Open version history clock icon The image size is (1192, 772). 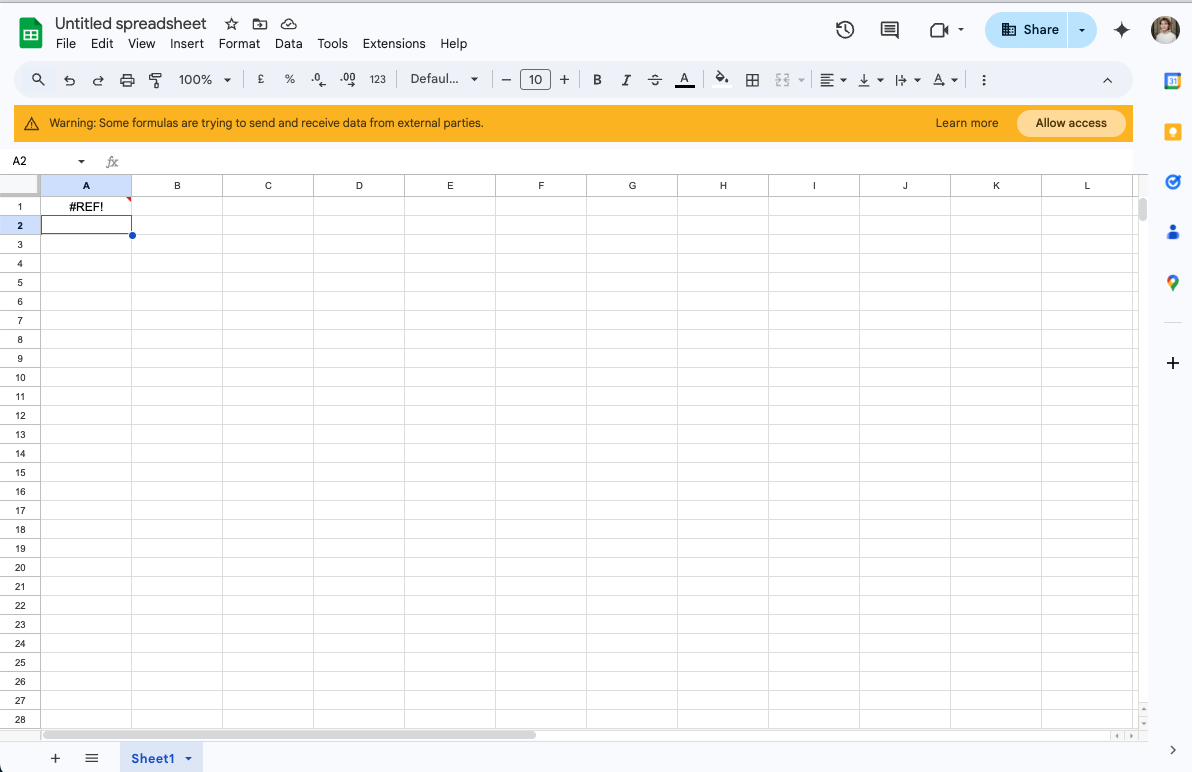(x=845, y=30)
